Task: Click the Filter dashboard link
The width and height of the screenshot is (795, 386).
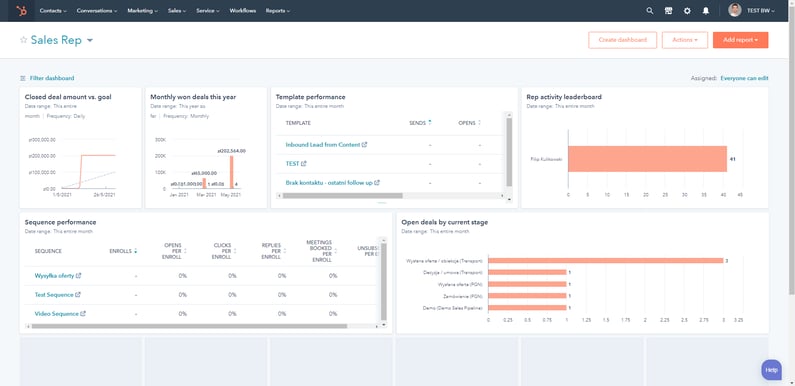Action: (52, 79)
